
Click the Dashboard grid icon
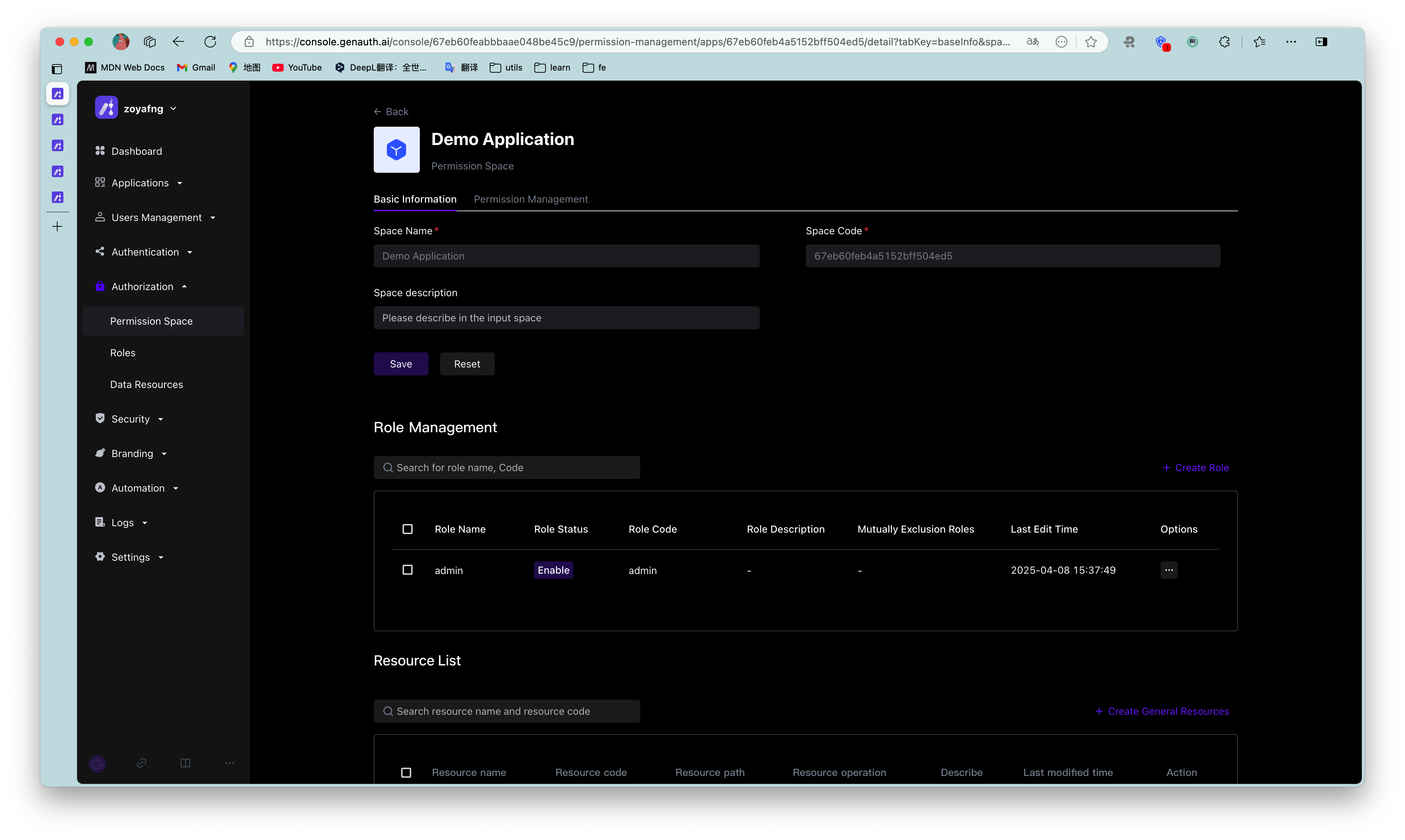[100, 150]
